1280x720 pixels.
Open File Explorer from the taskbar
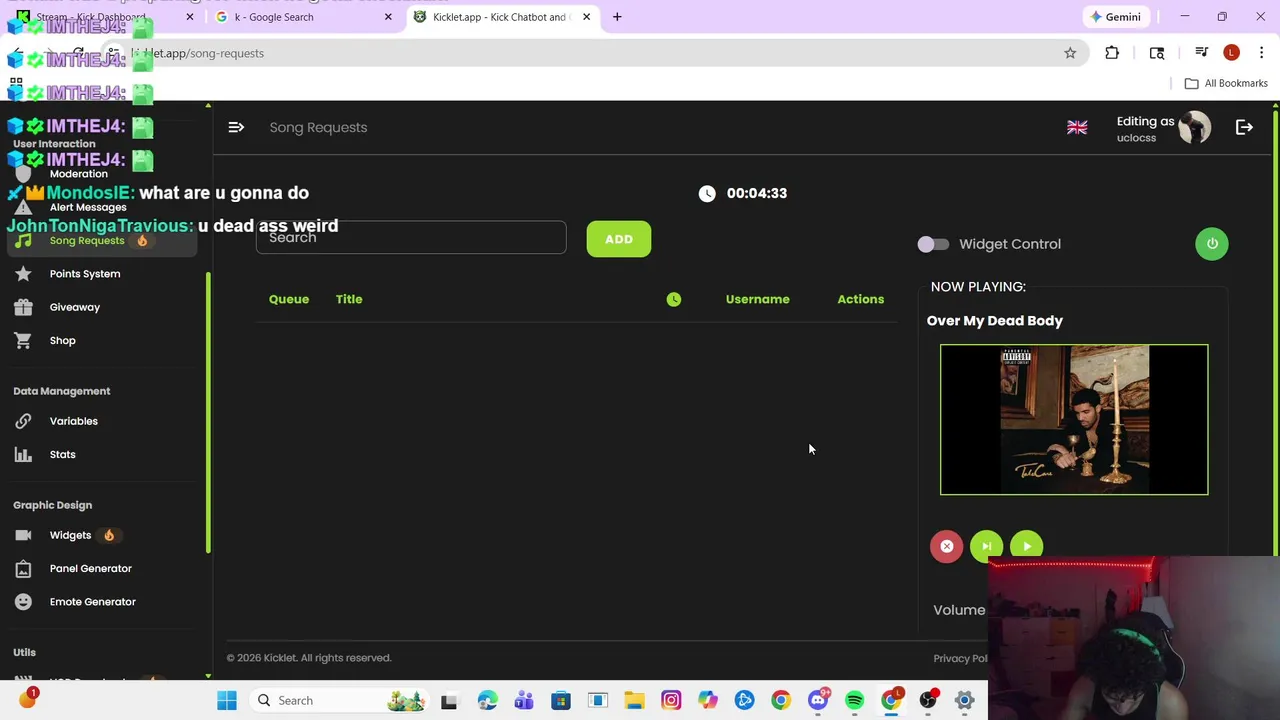pyautogui.click(x=634, y=701)
